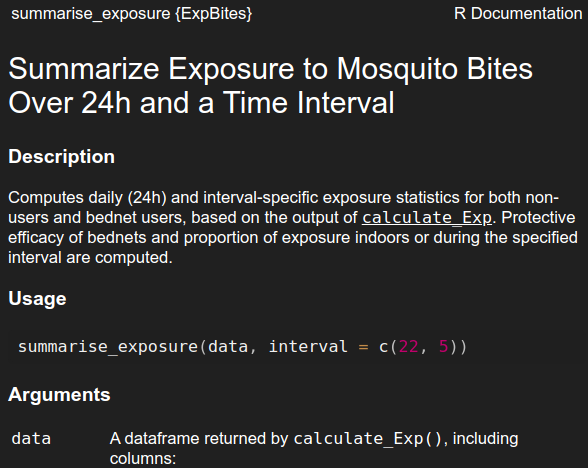Click the summarise_exposure topic name in header
Screen dimensions: 588x468
91,14
